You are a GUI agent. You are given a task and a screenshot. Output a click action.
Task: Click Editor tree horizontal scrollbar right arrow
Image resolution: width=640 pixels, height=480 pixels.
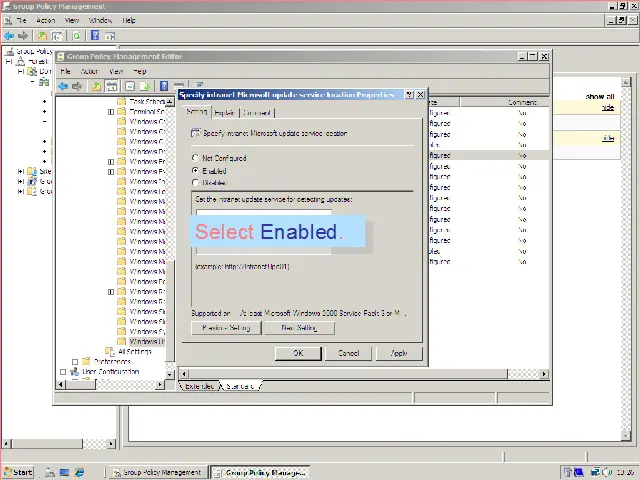click(160, 384)
